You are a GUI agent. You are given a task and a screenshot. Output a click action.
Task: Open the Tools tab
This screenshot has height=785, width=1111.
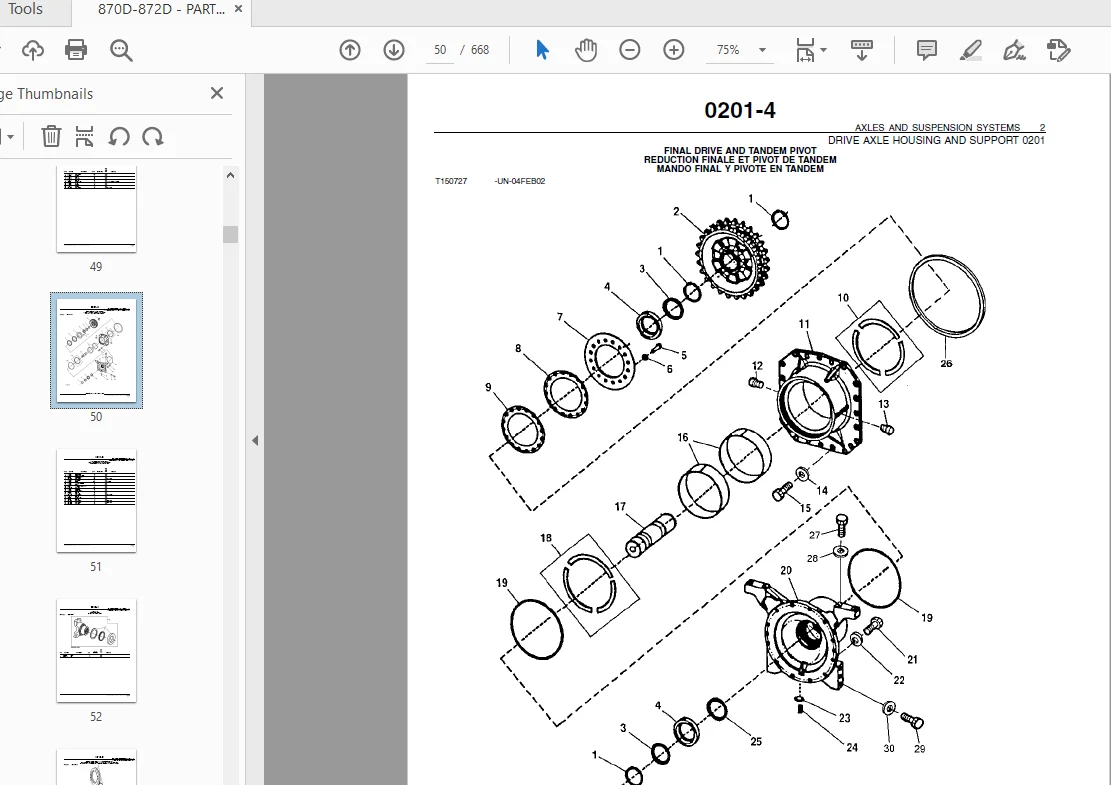25,9
